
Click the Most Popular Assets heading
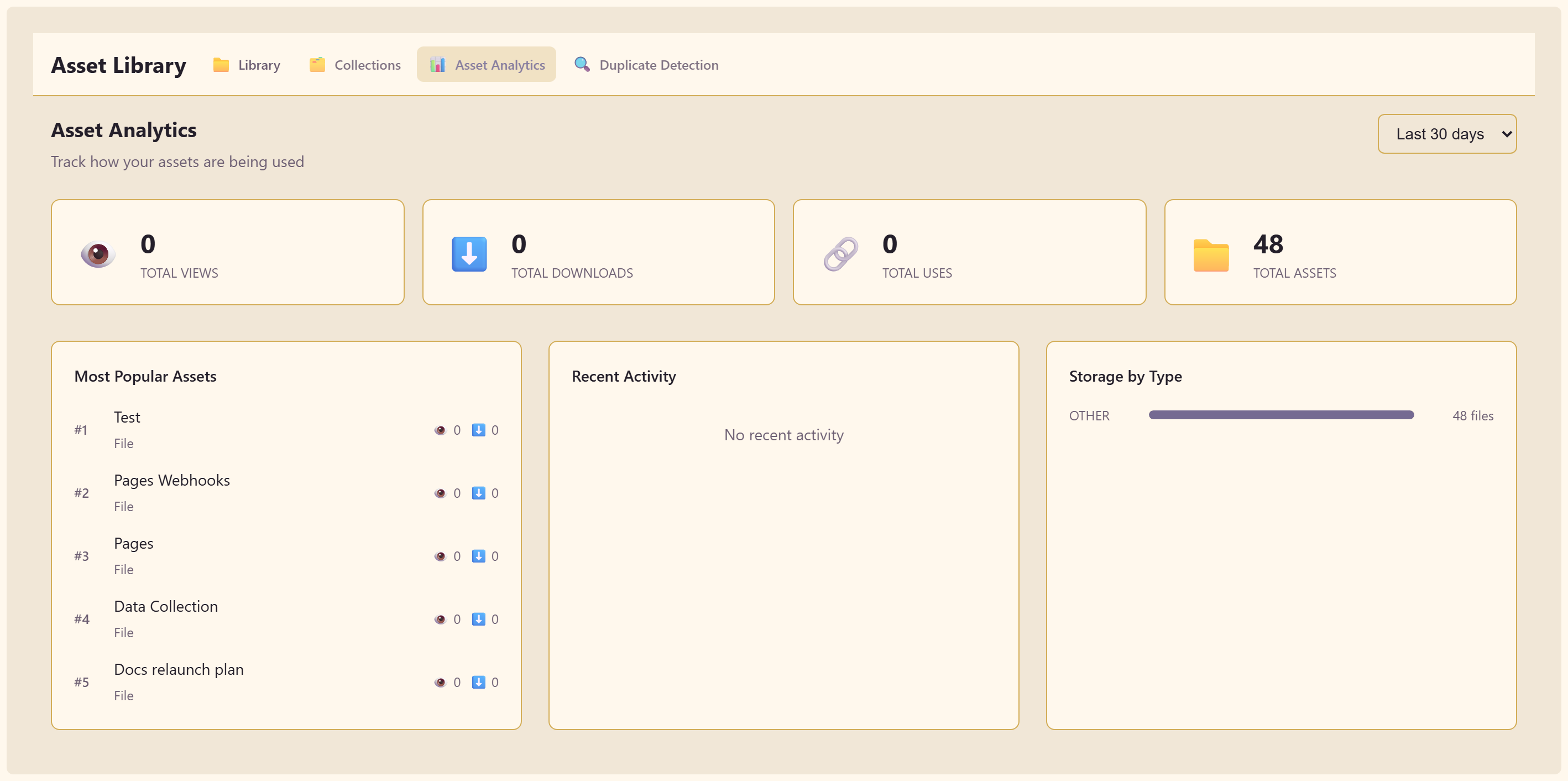(145, 376)
